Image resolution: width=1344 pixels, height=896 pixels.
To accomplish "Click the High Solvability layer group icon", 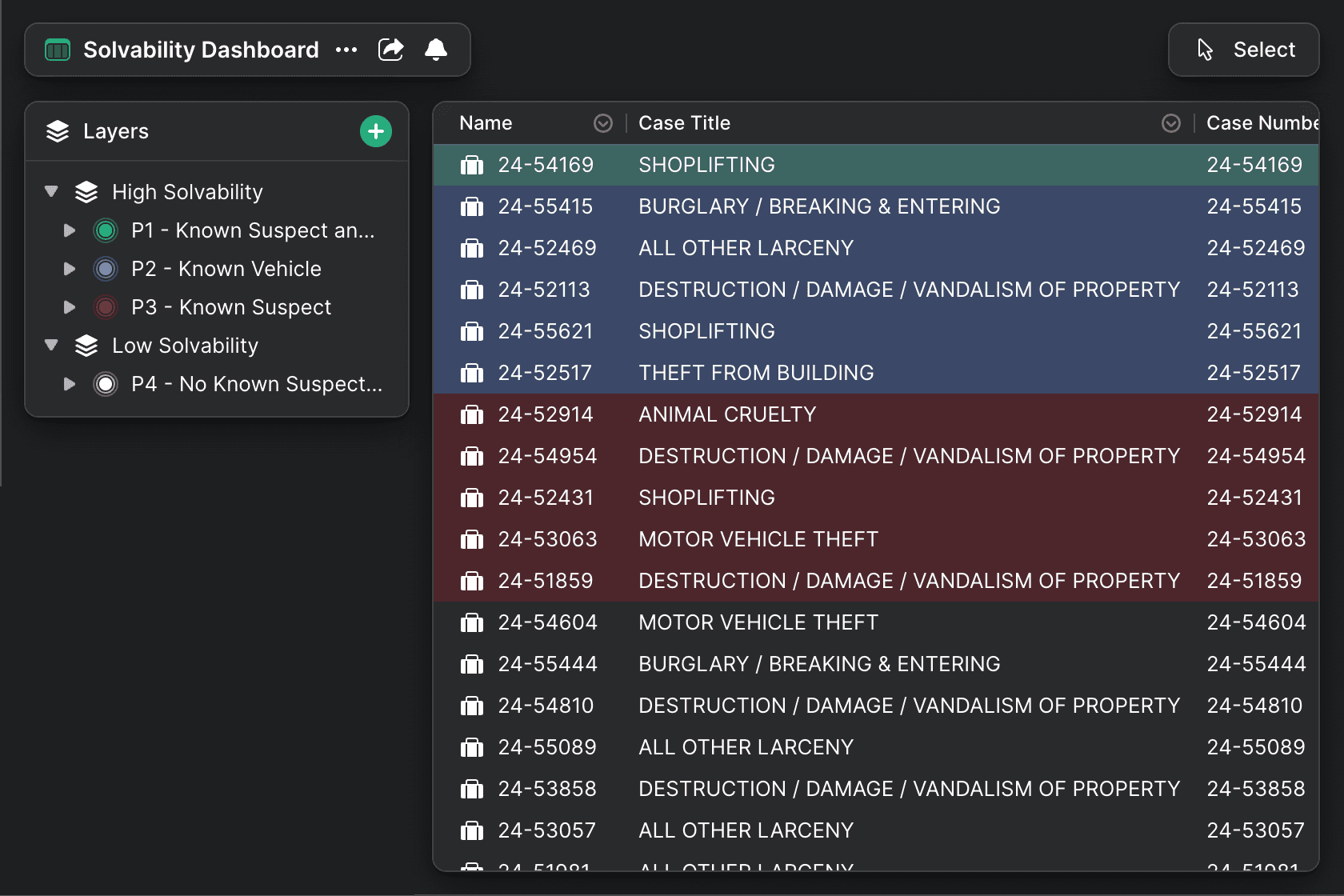I will (86, 192).
